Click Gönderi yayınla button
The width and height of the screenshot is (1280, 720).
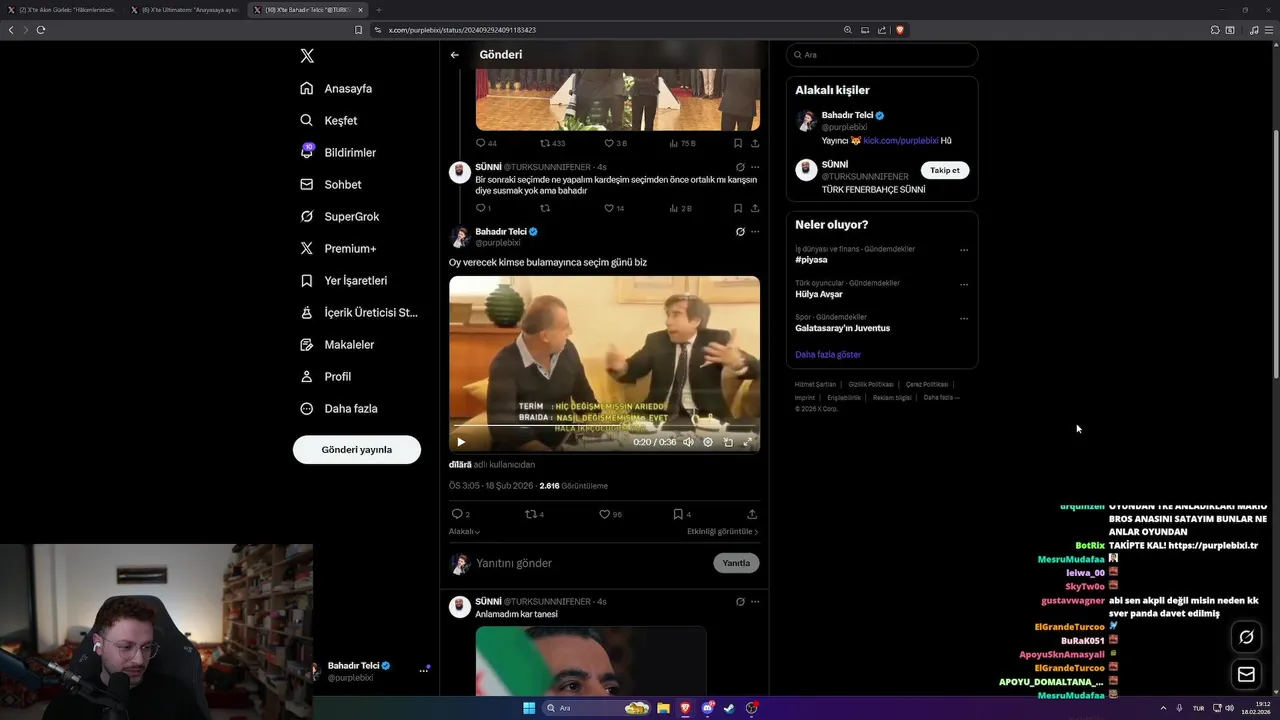point(356,449)
